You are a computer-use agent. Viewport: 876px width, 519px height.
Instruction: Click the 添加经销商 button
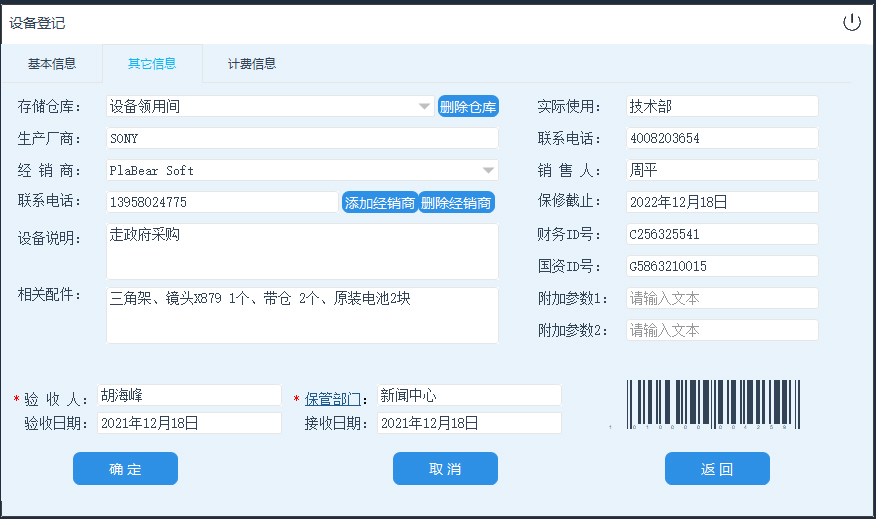380,203
